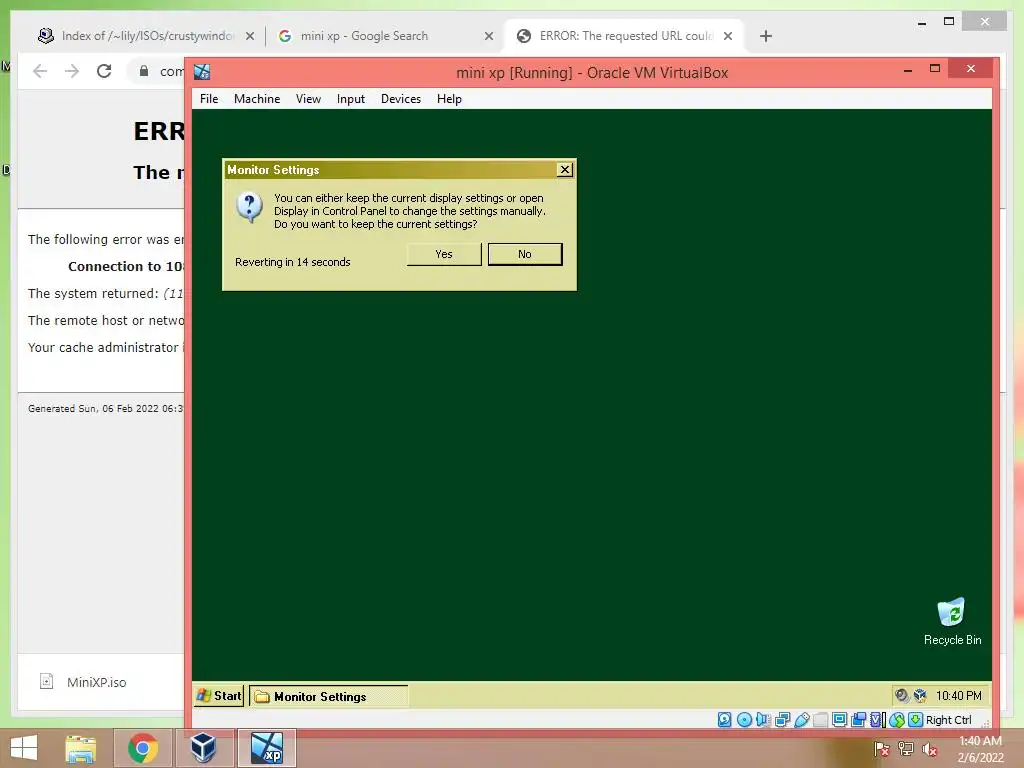Viewport: 1024px width, 768px height.
Task: Click the recording indicator icon in status bar
Action: click(859, 720)
